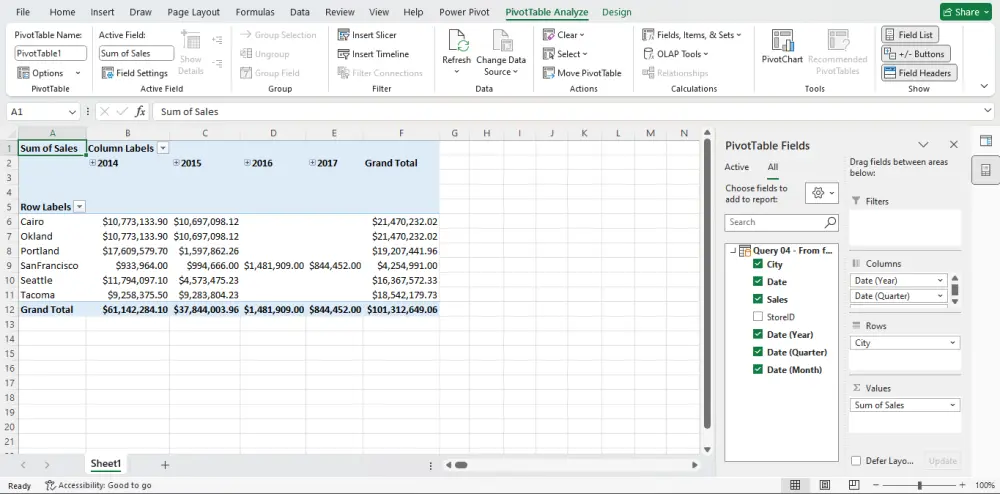Switch to Page Break Preview in status bar
The width and height of the screenshot is (1000, 494).
854,485
